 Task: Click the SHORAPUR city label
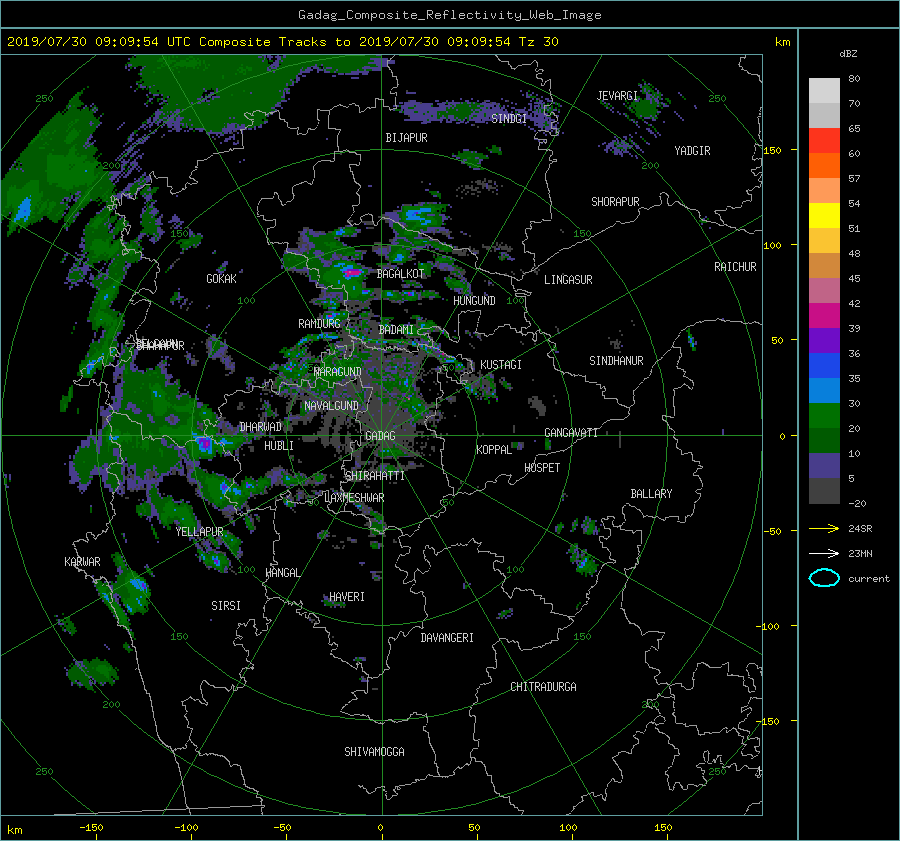pyautogui.click(x=615, y=201)
